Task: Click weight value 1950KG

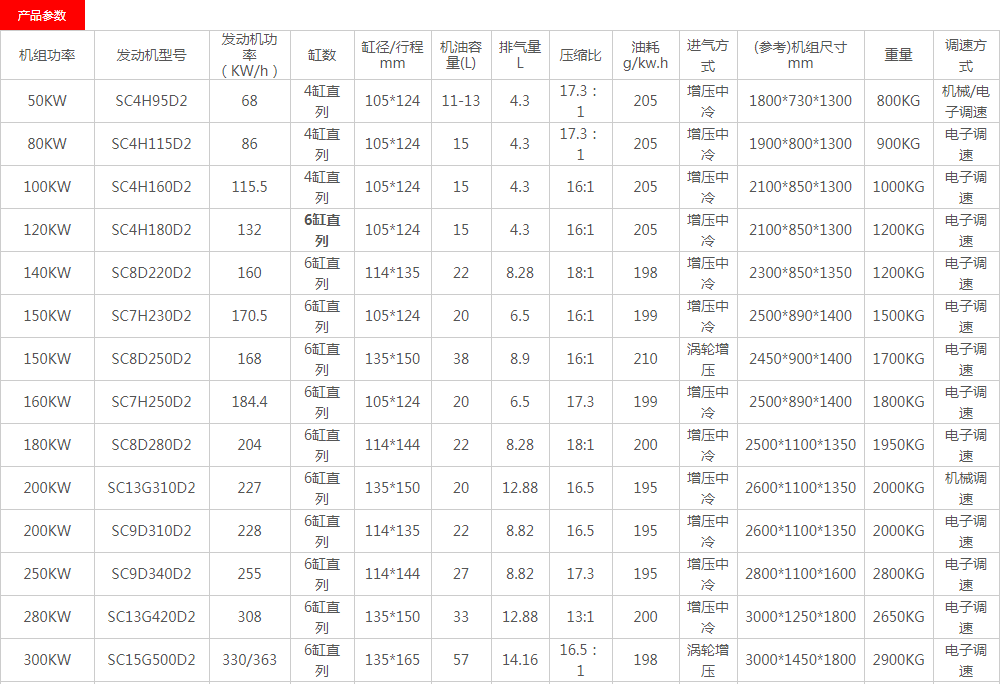Action: [x=898, y=444]
